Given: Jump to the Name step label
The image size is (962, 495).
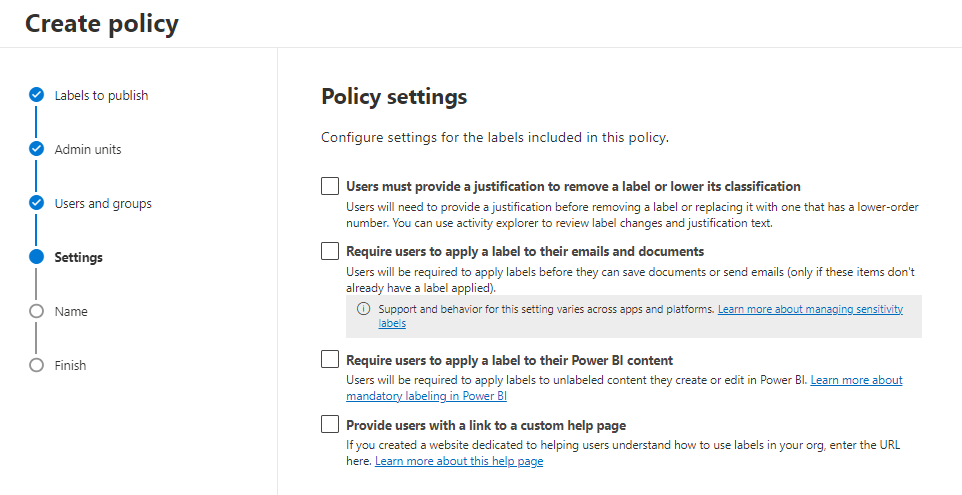Looking at the screenshot, I should 71,311.
